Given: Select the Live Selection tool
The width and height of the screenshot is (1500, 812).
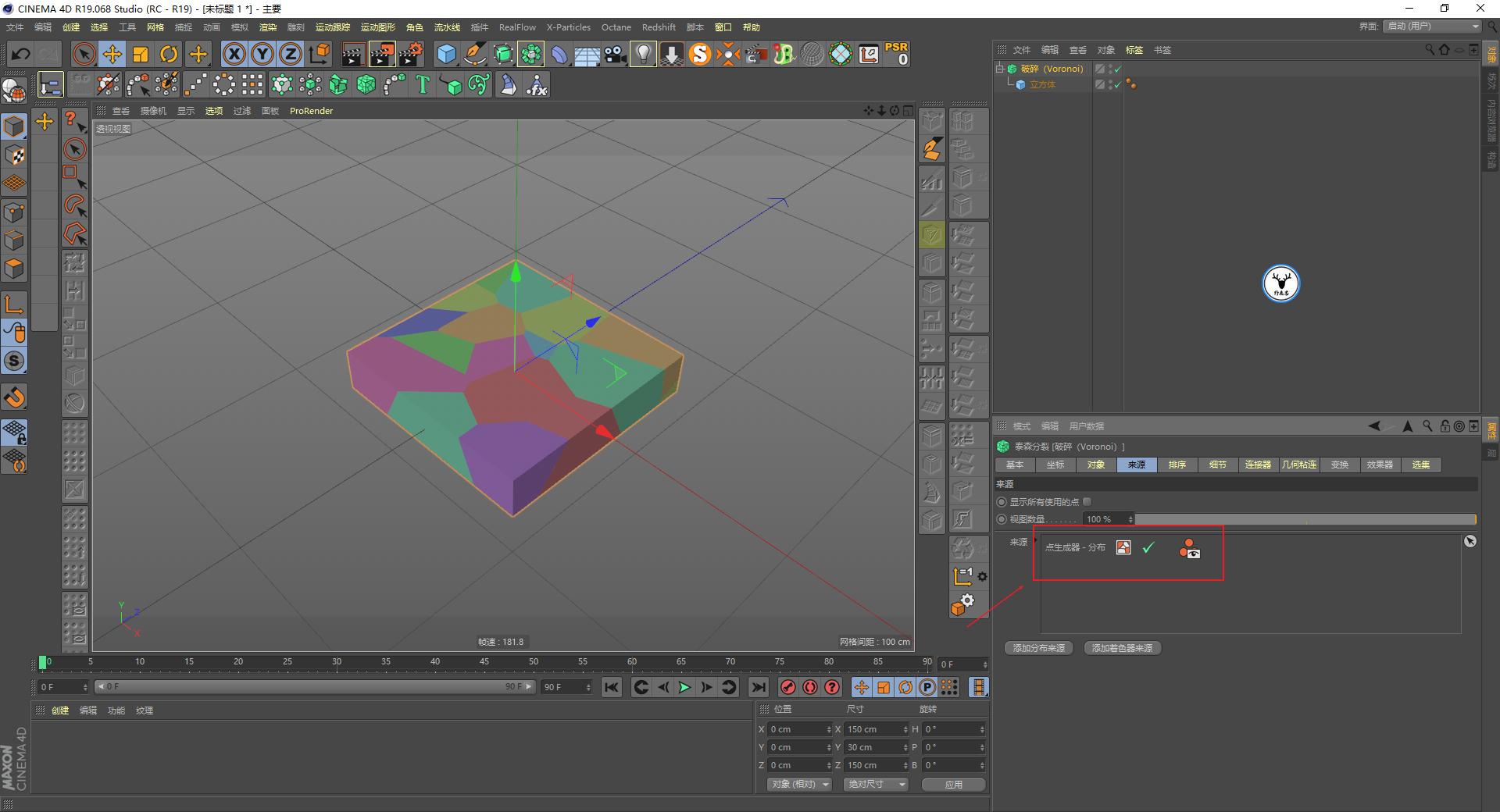Looking at the screenshot, I should point(82,54).
